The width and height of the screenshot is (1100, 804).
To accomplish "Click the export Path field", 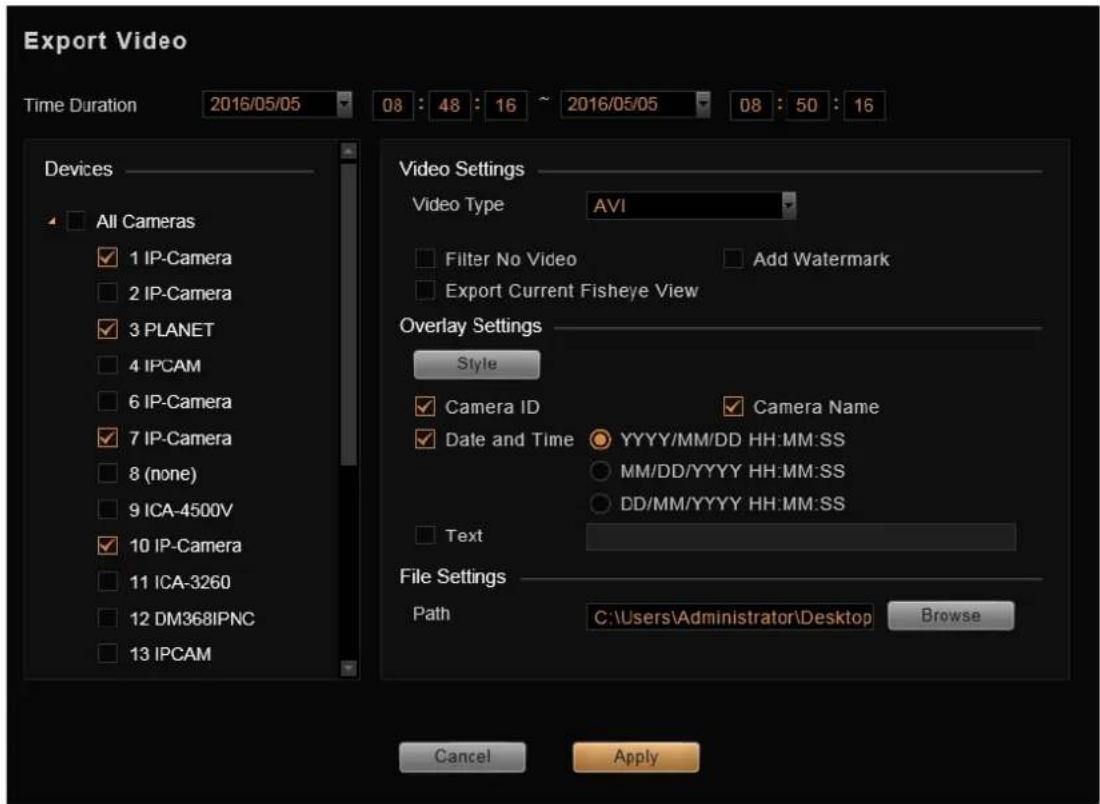I will (x=730, y=617).
